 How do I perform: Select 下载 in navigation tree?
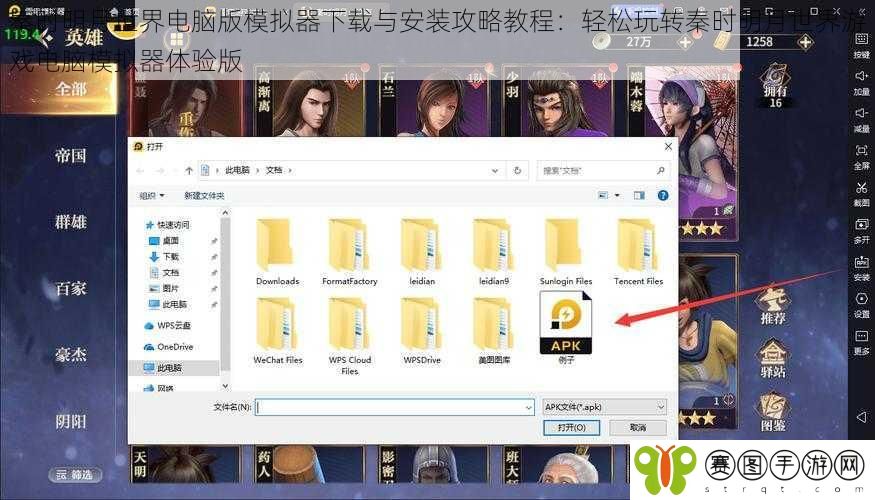click(165, 257)
